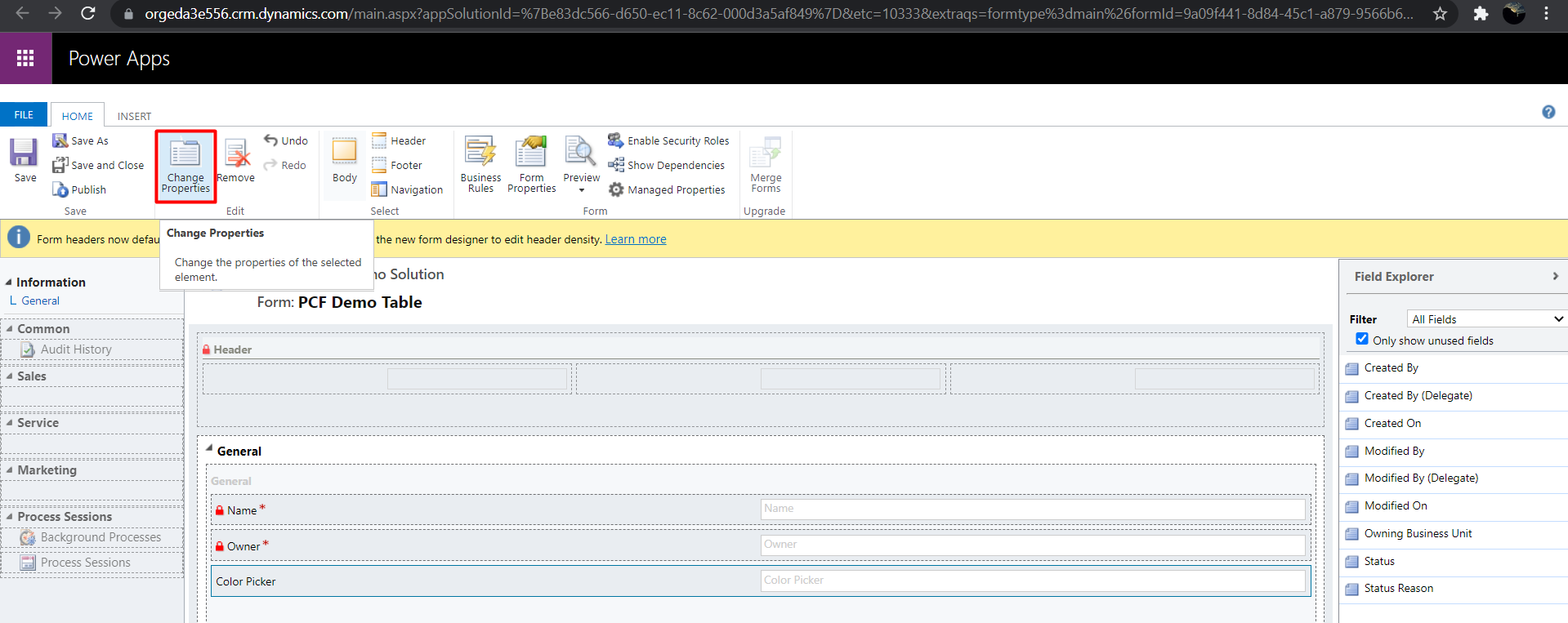The width and height of the screenshot is (1568, 623).
Task: Open the Power Apps app launcher waffle
Action: tap(25, 58)
